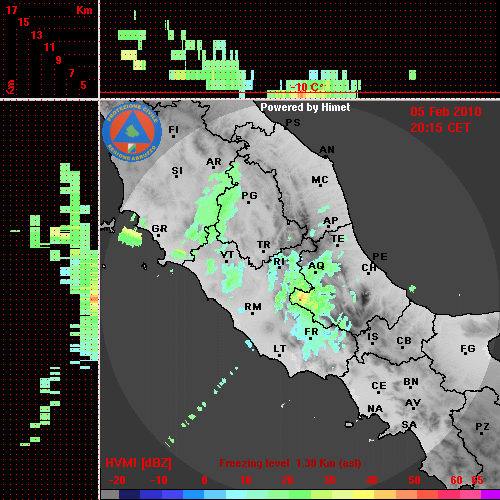This screenshot has height=500, width=500.
Task: Click the "17" altitude tick label
Action: [x=11, y=10]
